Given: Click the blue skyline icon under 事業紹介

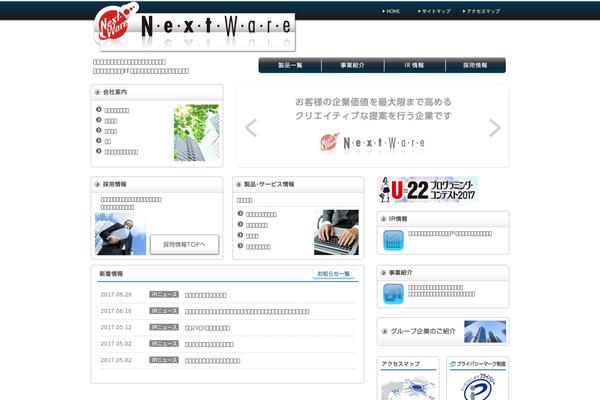Looking at the screenshot, I should pyautogui.click(x=393, y=294).
